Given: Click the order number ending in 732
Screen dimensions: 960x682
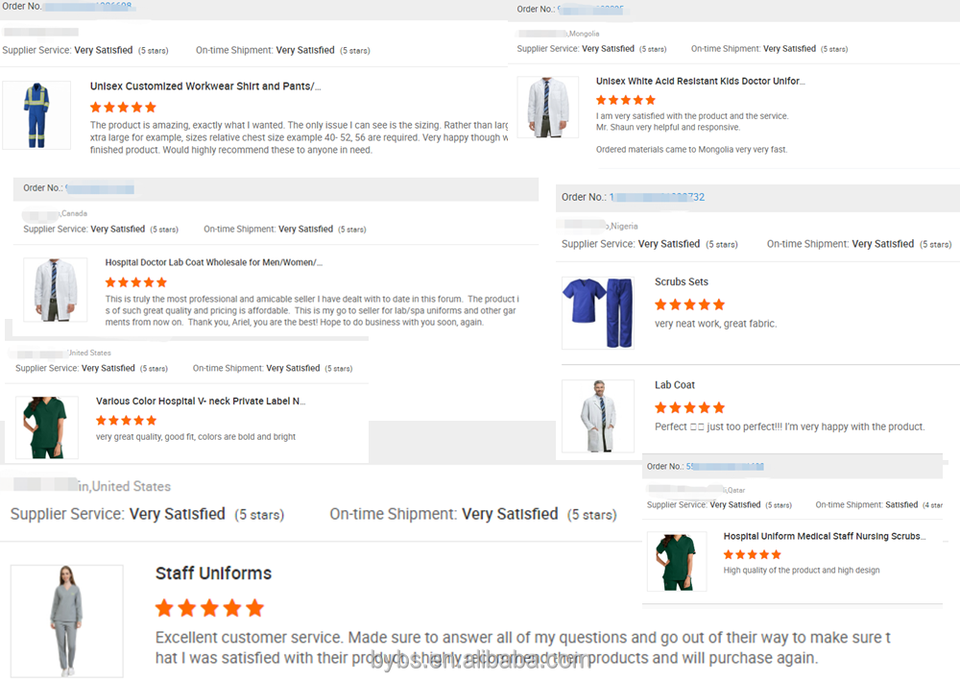Looking at the screenshot, I should [x=657, y=197].
